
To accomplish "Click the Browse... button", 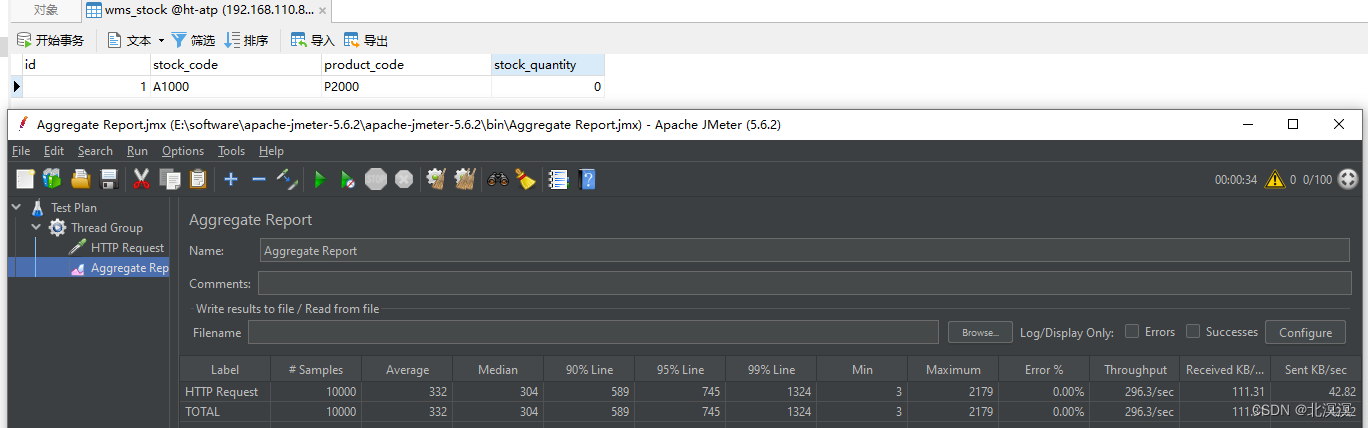I will pyautogui.click(x=980, y=332).
